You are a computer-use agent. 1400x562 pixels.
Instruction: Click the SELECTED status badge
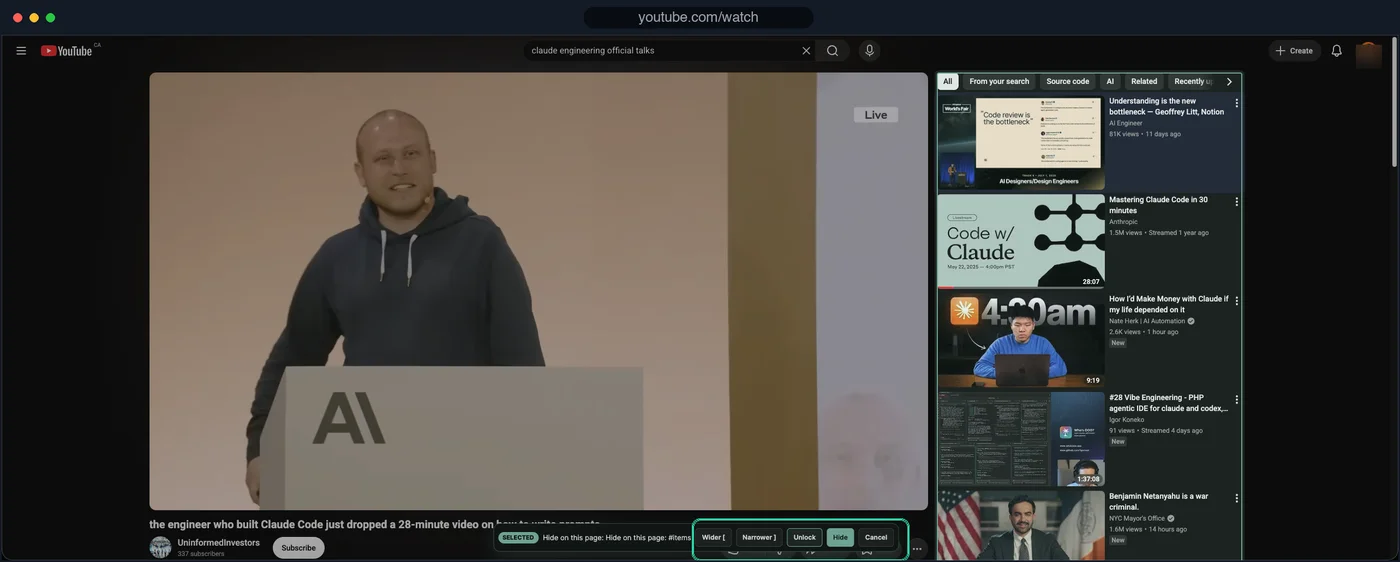[x=518, y=538]
